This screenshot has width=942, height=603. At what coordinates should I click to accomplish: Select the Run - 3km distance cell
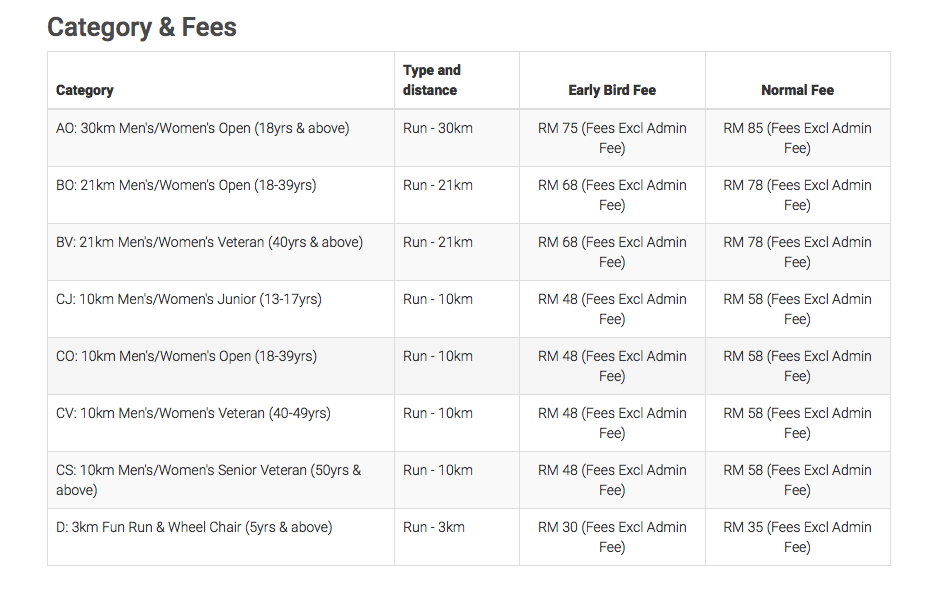pos(434,527)
